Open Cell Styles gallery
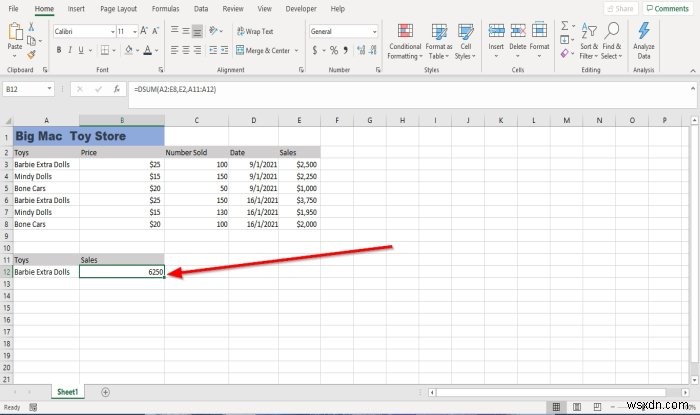The height and width of the screenshot is (415, 700). click(x=465, y=42)
